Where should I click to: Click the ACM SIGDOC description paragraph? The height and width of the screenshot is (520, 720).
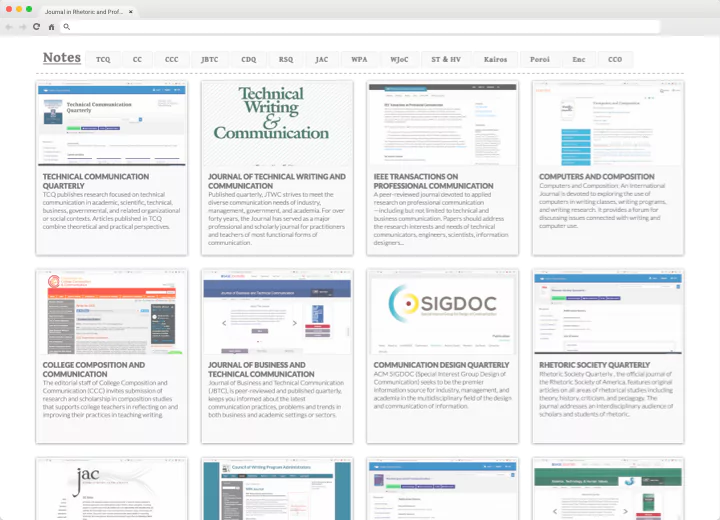442,390
